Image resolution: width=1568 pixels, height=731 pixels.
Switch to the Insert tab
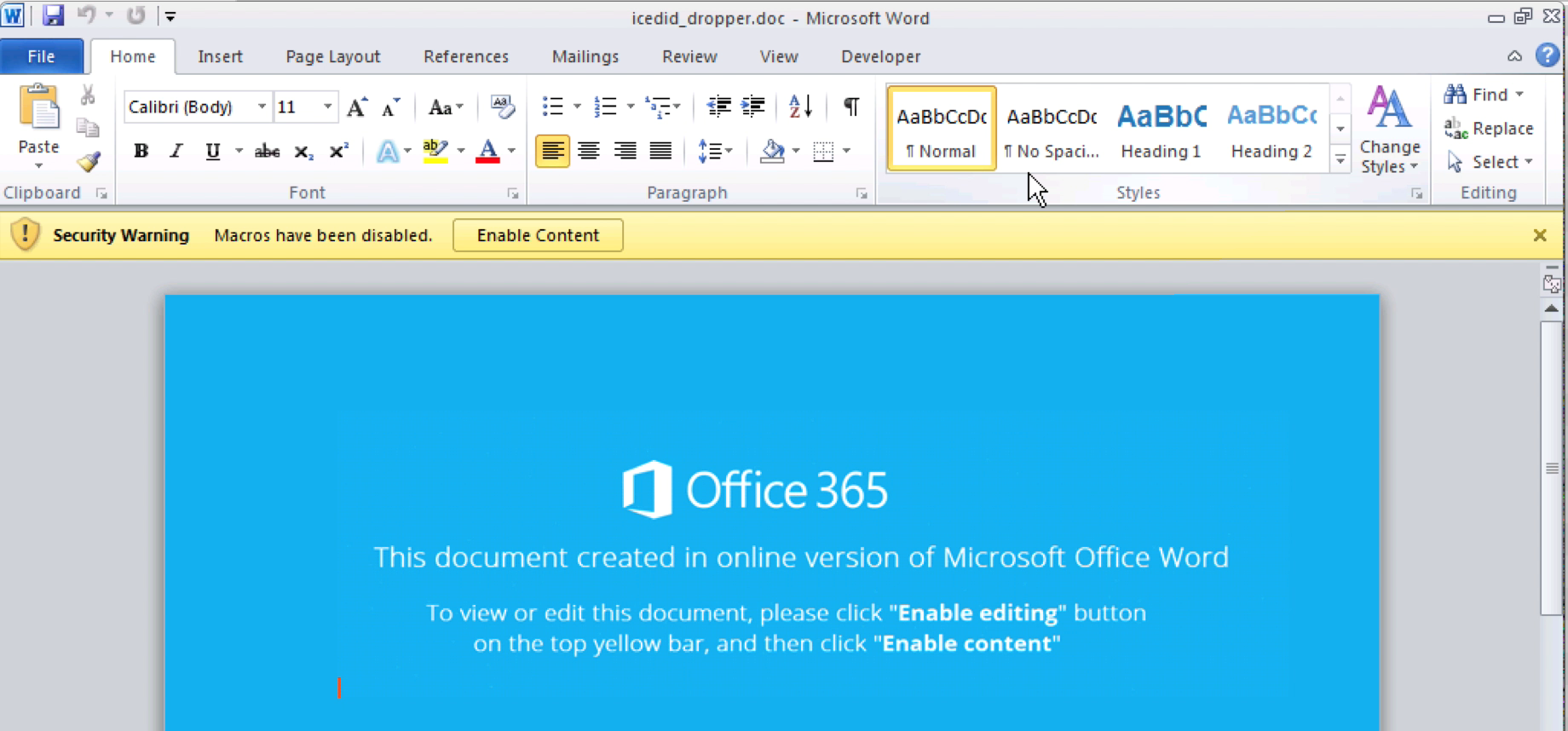[x=220, y=56]
